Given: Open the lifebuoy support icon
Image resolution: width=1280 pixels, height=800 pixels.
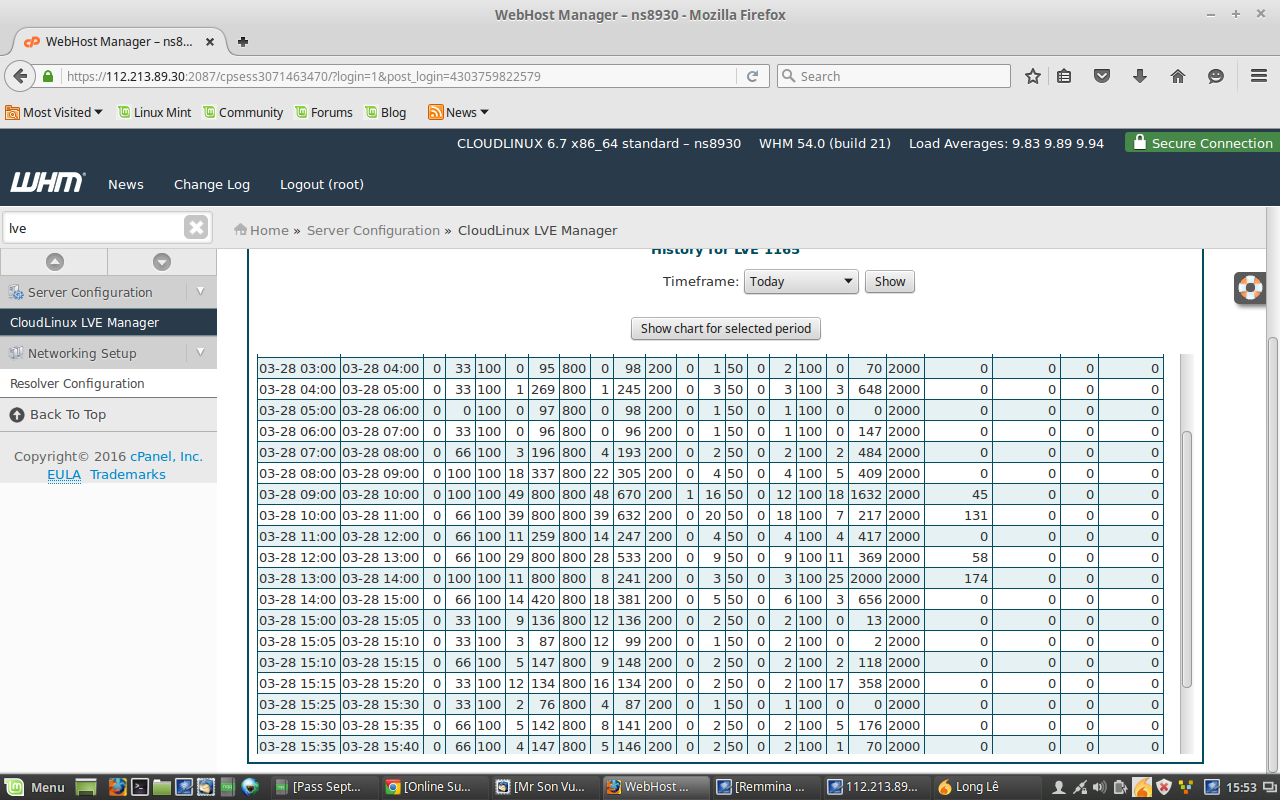Looking at the screenshot, I should [x=1250, y=288].
